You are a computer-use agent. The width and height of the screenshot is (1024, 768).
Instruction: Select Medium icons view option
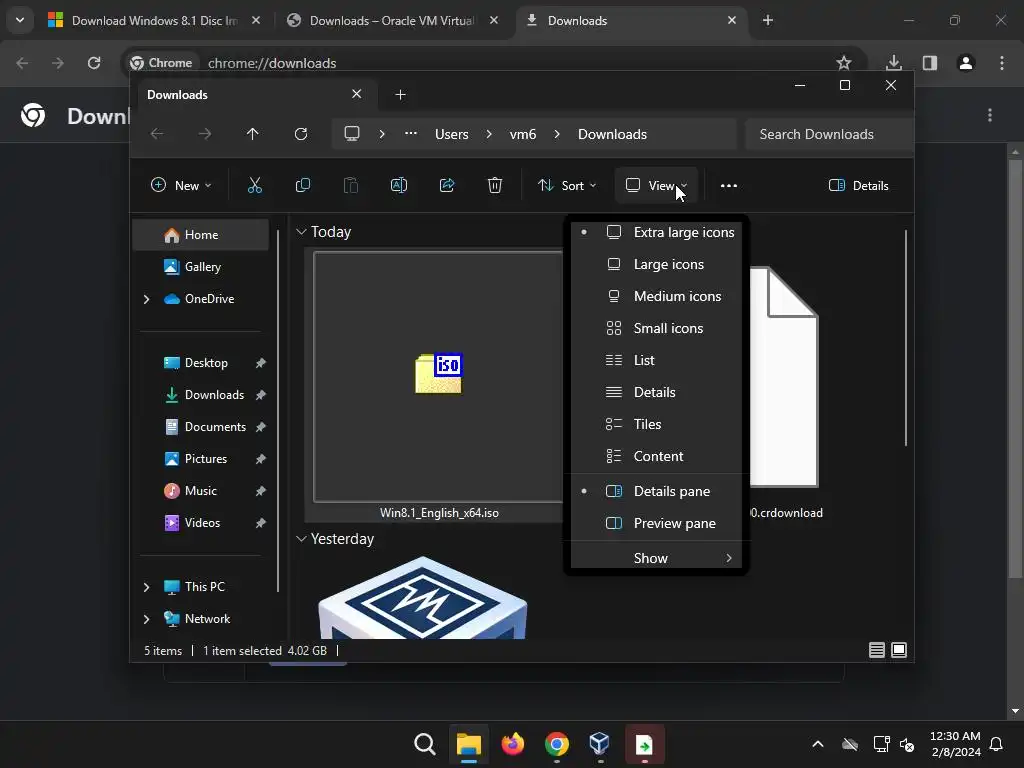coord(656,296)
